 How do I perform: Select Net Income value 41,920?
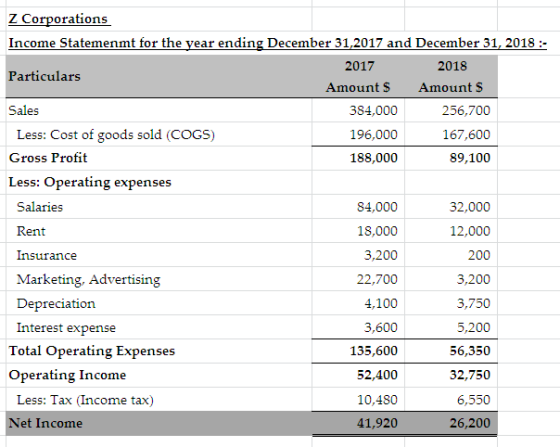tap(377, 423)
